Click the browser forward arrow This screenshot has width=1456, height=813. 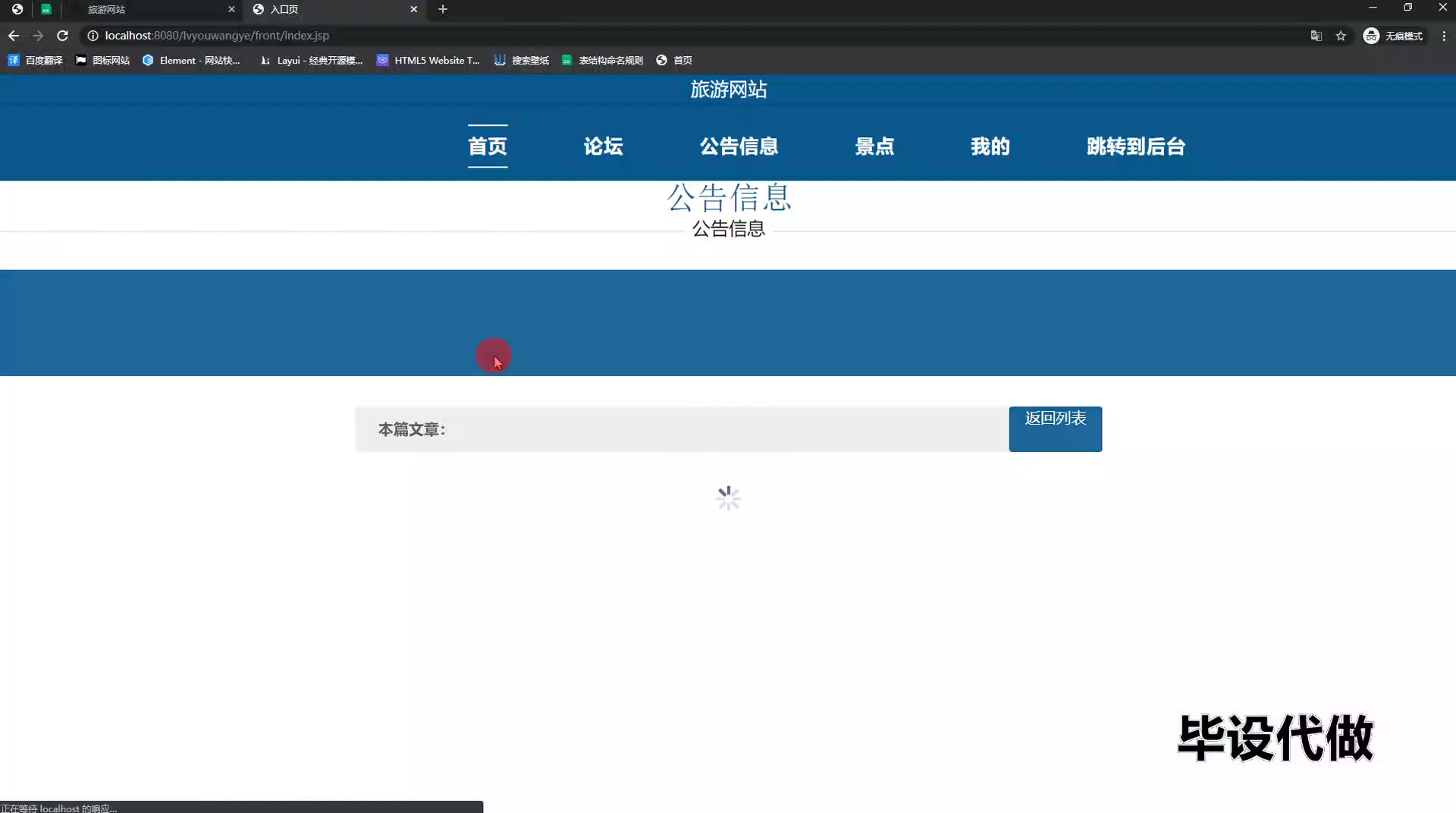[38, 36]
